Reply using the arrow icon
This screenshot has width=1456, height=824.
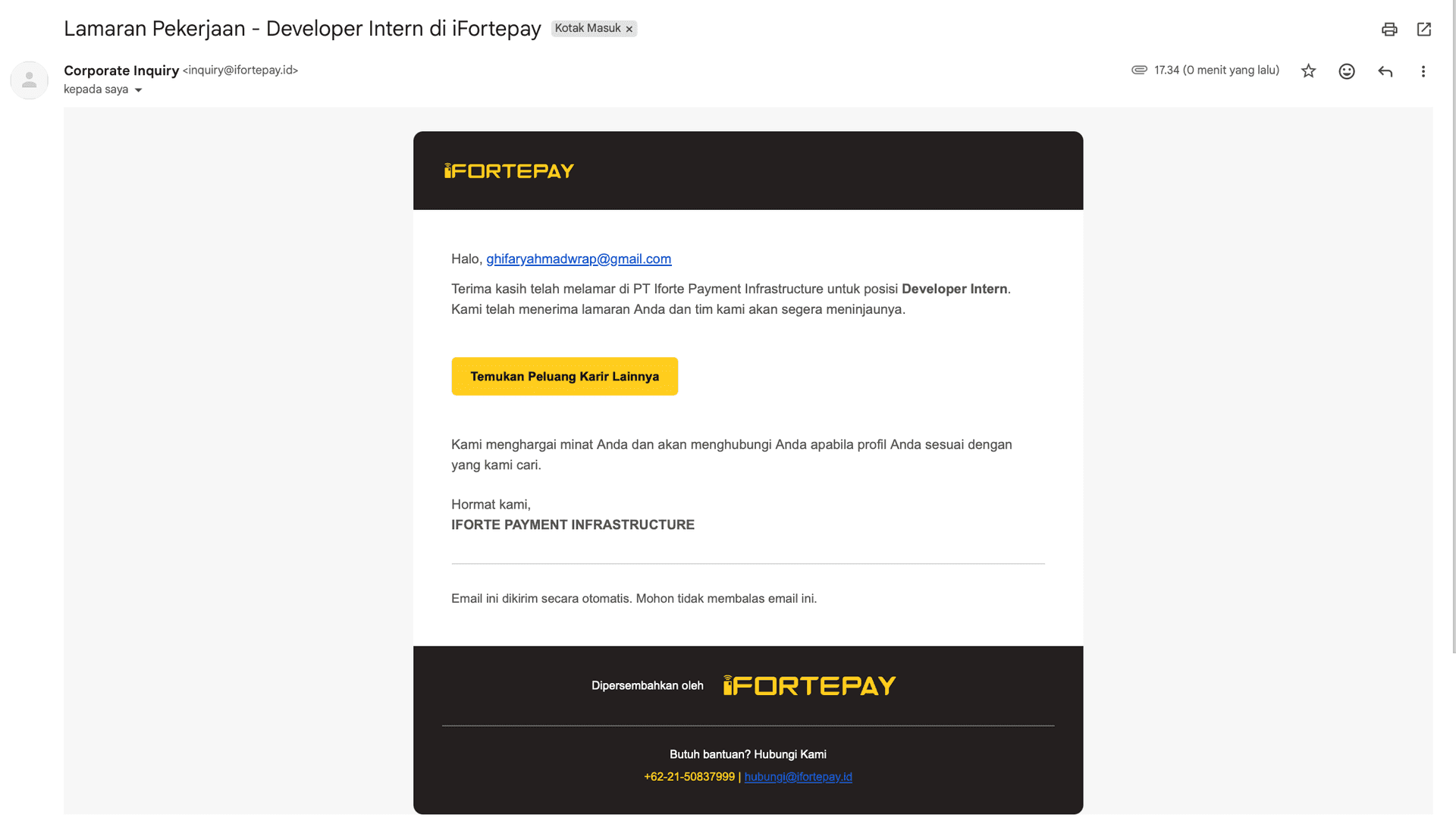[x=1385, y=71]
